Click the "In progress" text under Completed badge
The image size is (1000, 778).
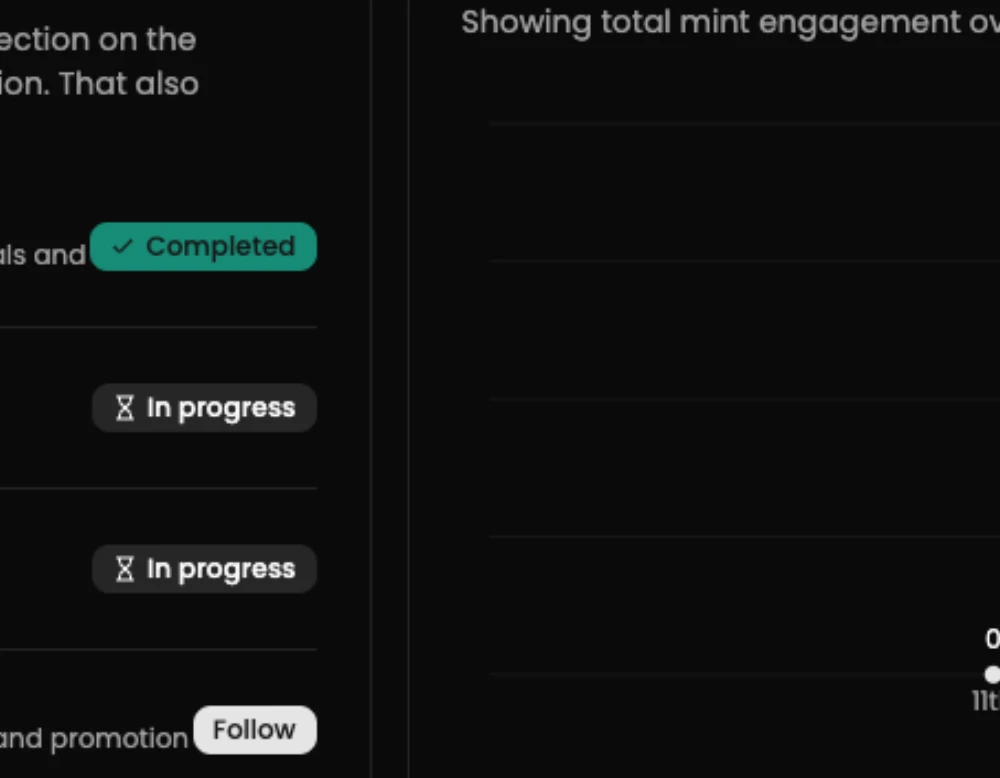tap(221, 408)
